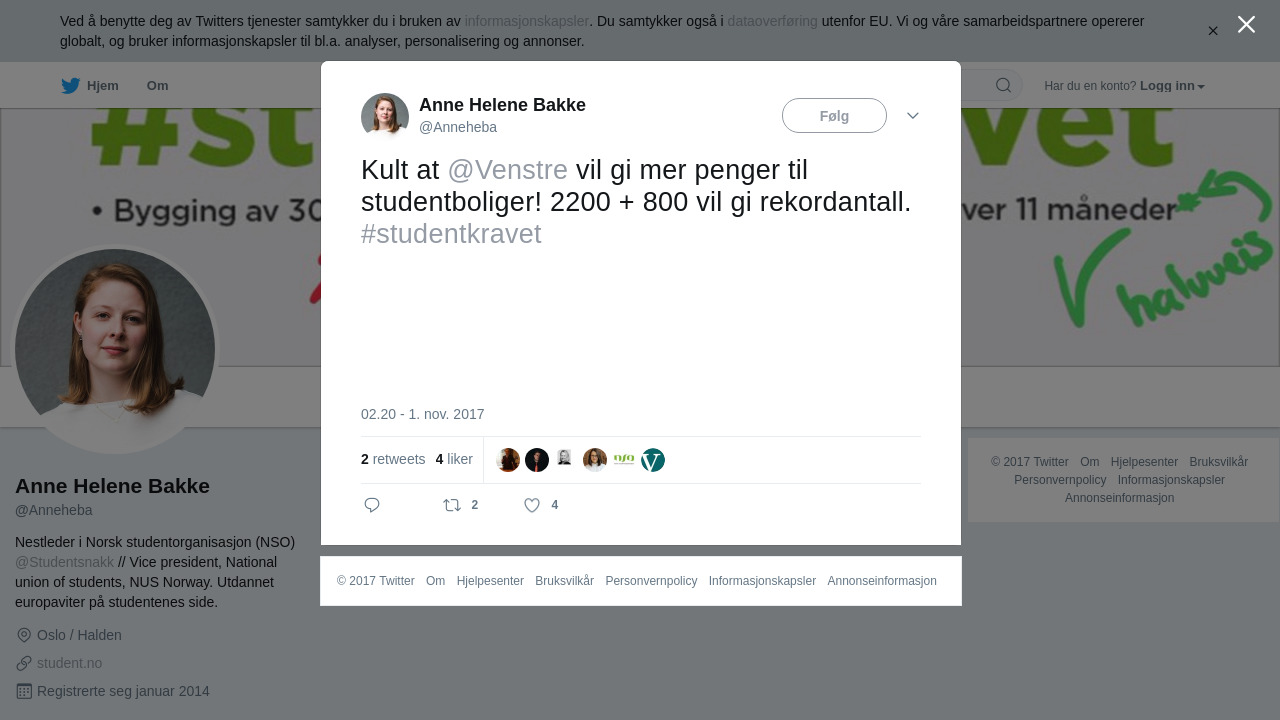This screenshot has width=1280, height=720.
Task: Open the @Venstre mention in tweet
Action: click(507, 170)
